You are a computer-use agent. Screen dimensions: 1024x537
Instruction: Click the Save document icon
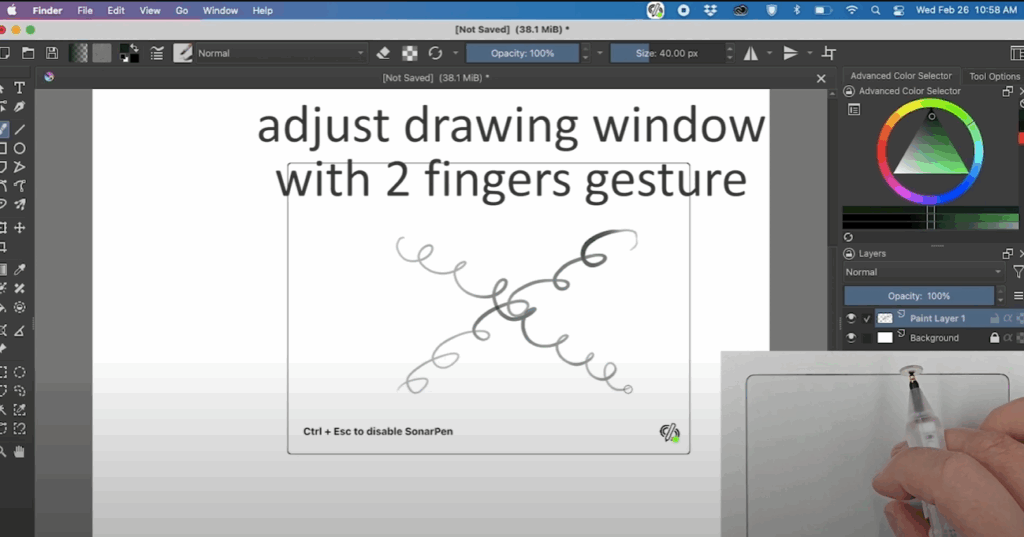tap(52, 53)
